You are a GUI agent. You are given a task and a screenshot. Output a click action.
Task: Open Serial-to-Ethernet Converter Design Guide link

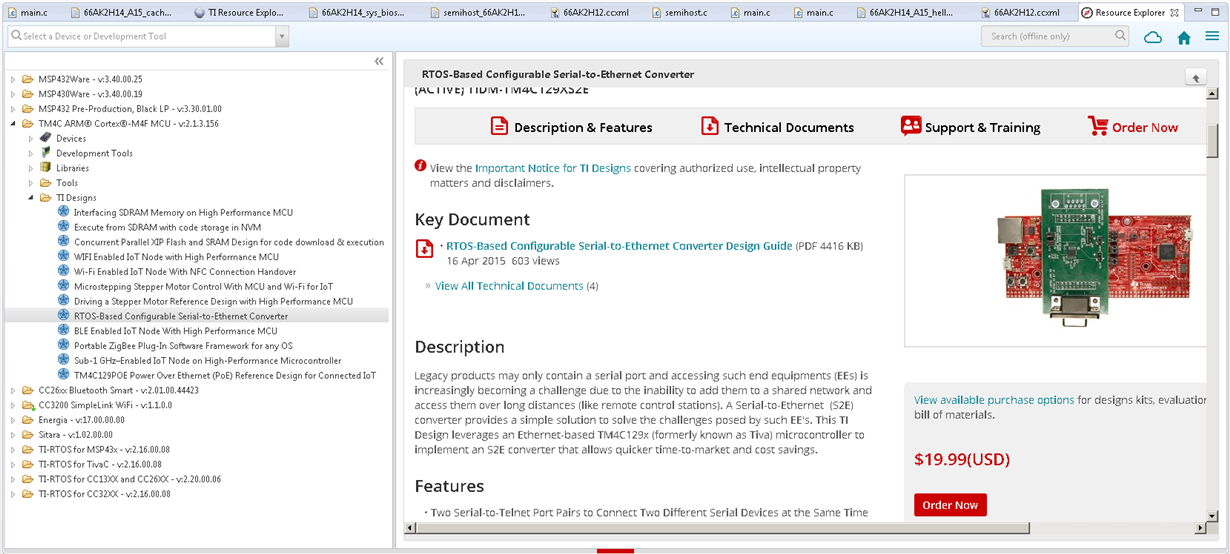coord(619,245)
